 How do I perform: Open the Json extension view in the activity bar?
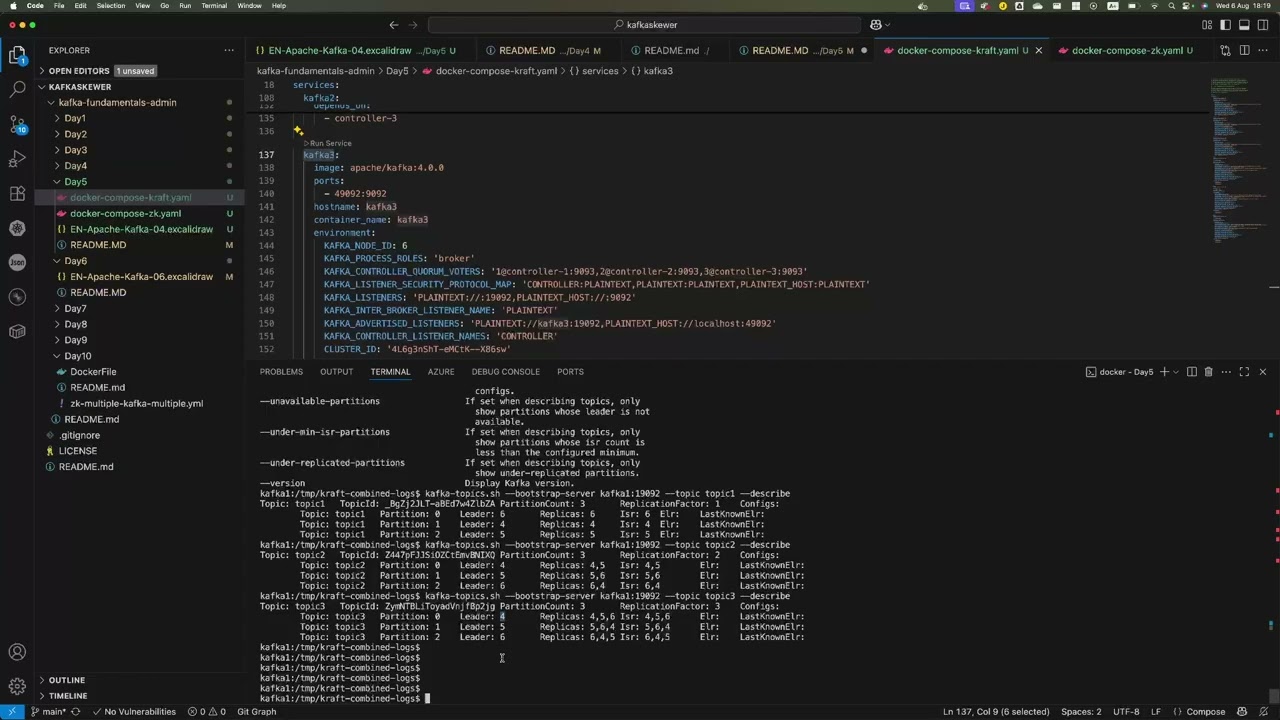pyautogui.click(x=17, y=262)
